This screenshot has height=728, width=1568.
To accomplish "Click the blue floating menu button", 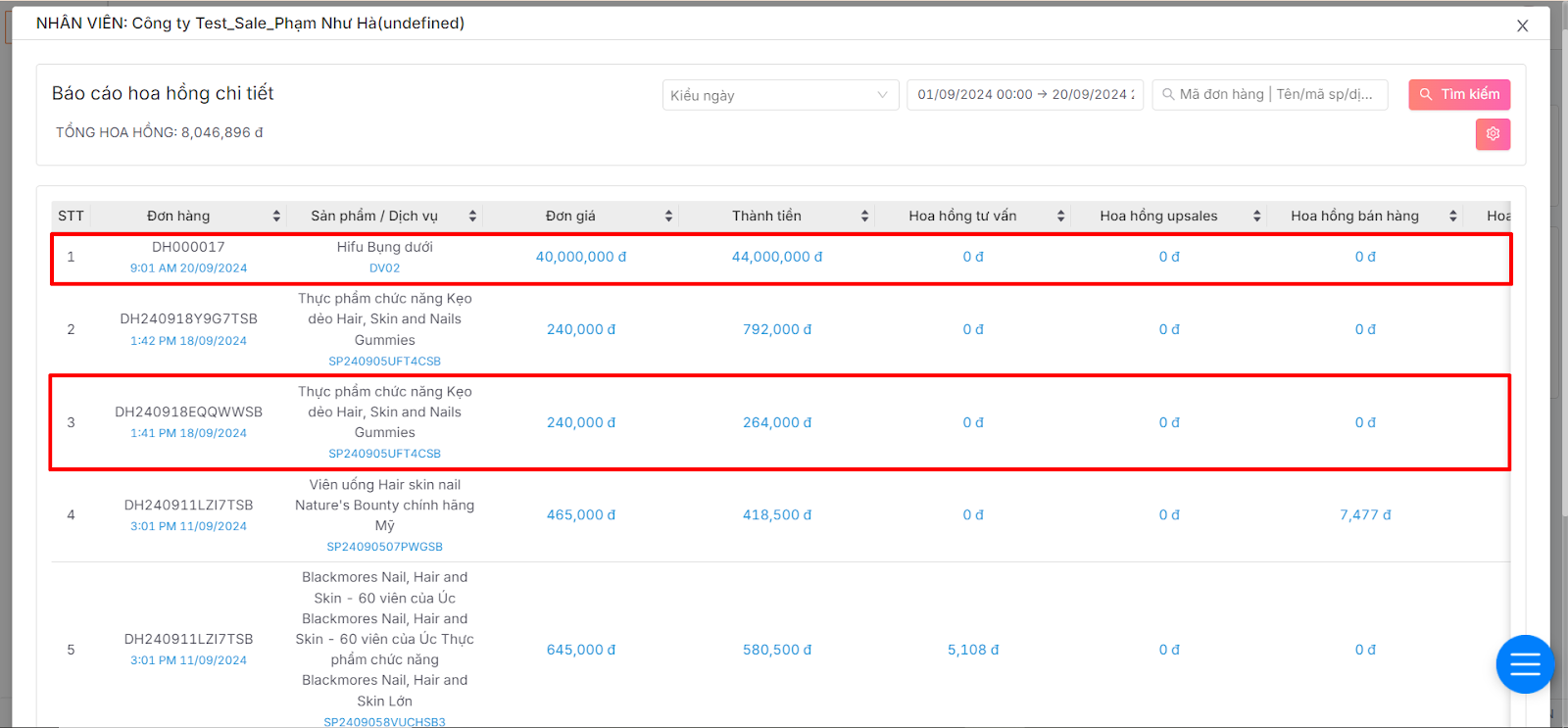I will pyautogui.click(x=1525, y=664).
